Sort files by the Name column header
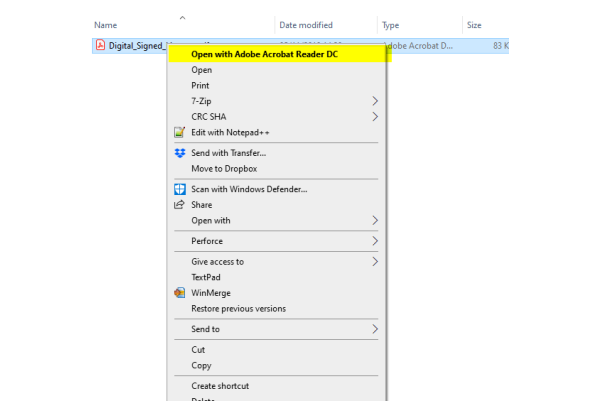Viewport: 605px width, 410px height. tap(106, 25)
